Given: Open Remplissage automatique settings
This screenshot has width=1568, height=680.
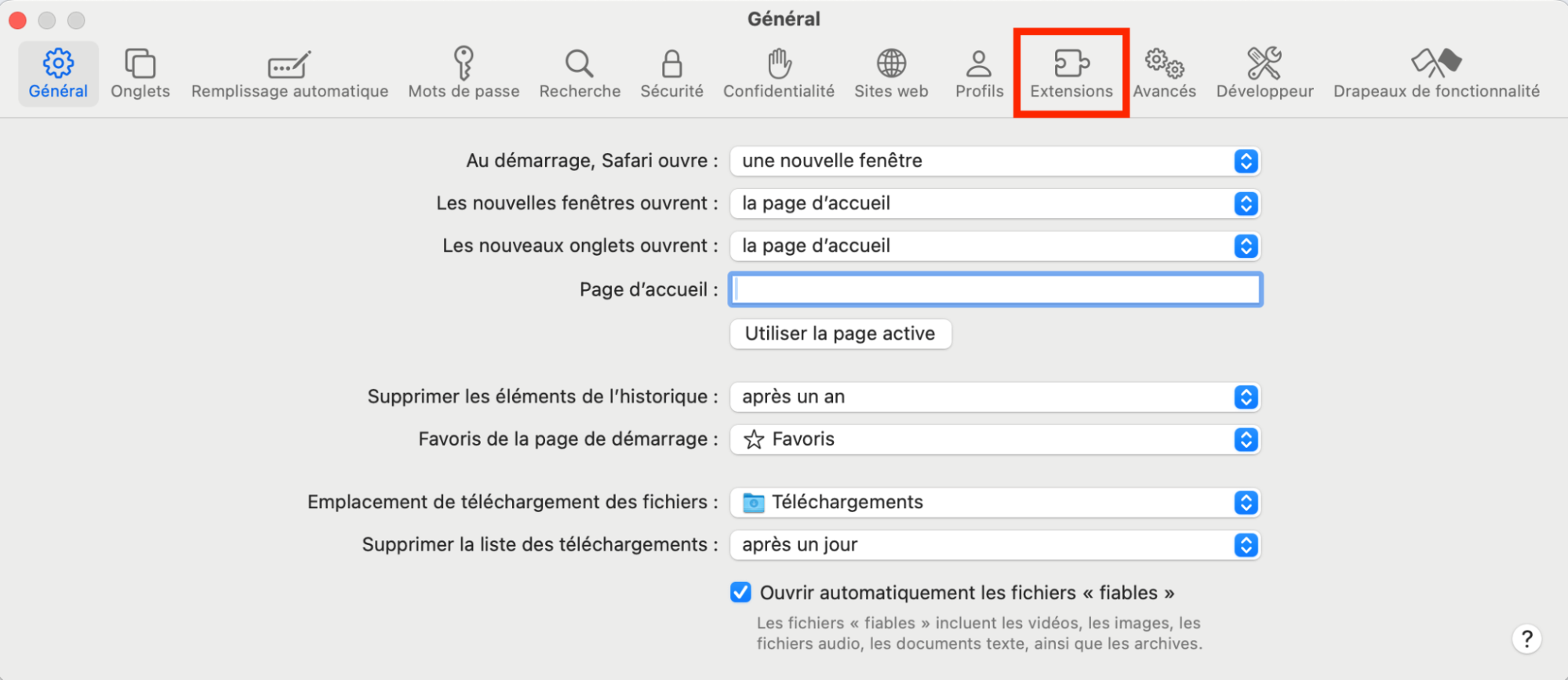Looking at the screenshot, I should (x=289, y=74).
